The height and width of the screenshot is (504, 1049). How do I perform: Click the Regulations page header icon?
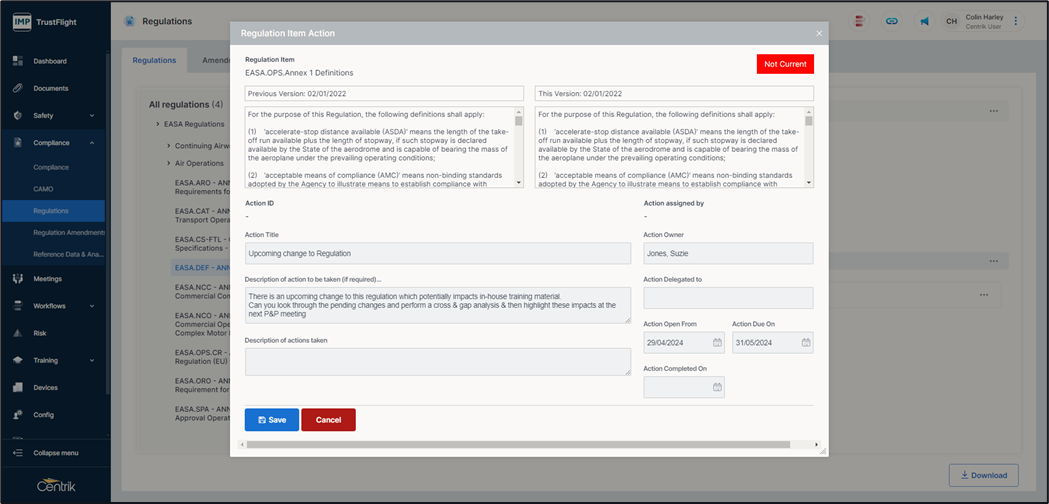click(x=129, y=21)
